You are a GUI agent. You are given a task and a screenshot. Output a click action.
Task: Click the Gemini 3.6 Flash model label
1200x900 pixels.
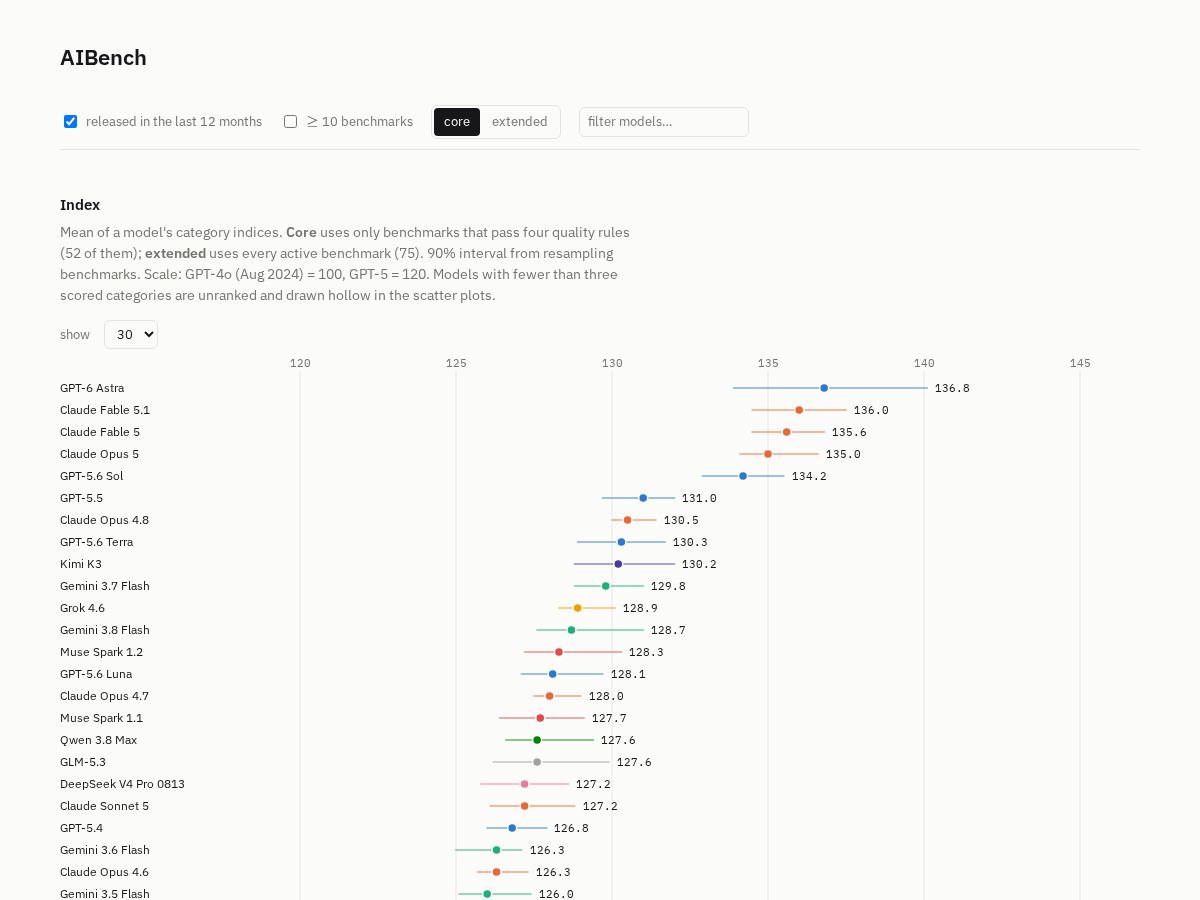pyautogui.click(x=105, y=850)
